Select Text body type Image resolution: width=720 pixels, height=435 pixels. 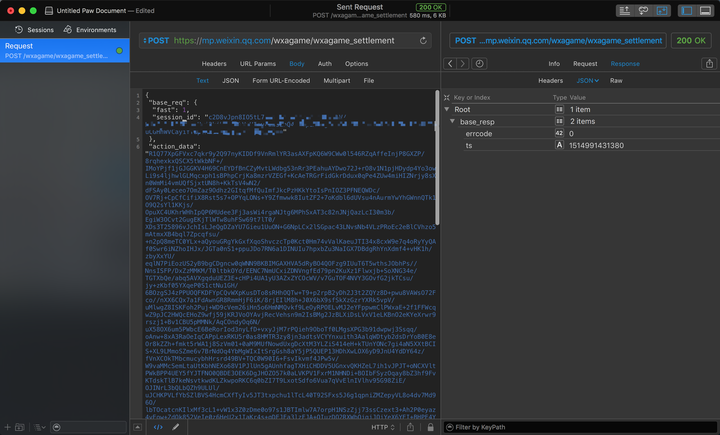[202, 80]
